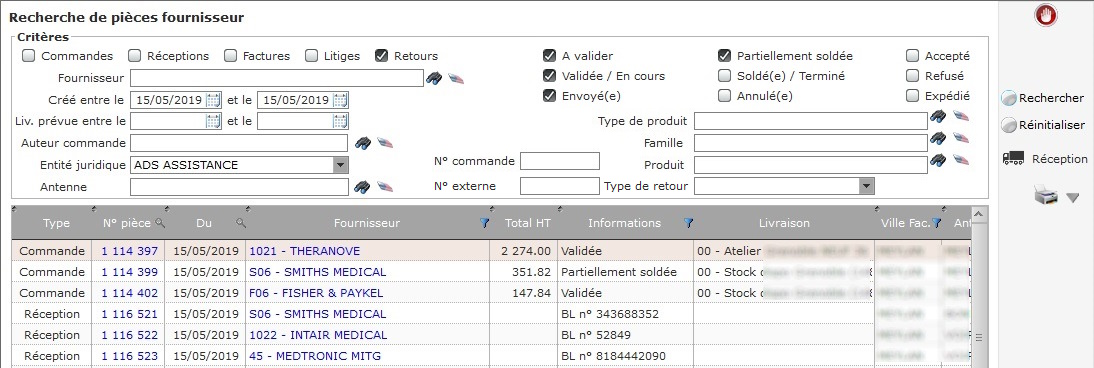Open binoculars search for Type de produit
The image size is (1094, 368).
938,116
